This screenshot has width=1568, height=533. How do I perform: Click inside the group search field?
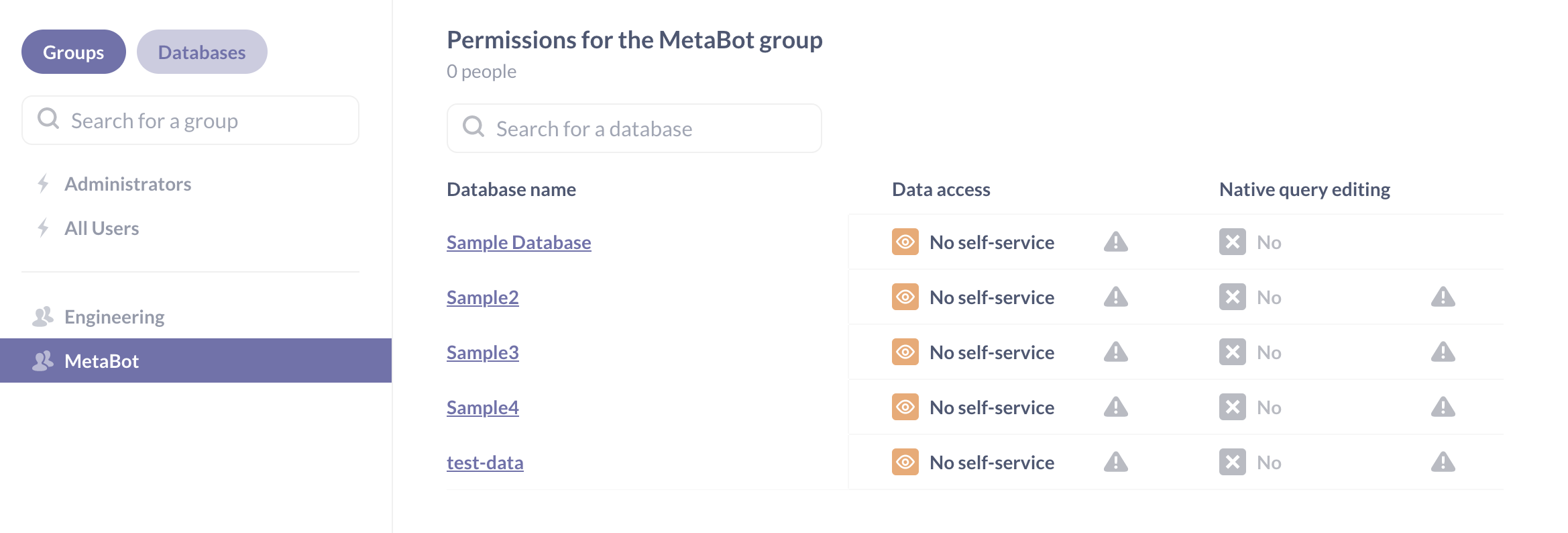[190, 120]
